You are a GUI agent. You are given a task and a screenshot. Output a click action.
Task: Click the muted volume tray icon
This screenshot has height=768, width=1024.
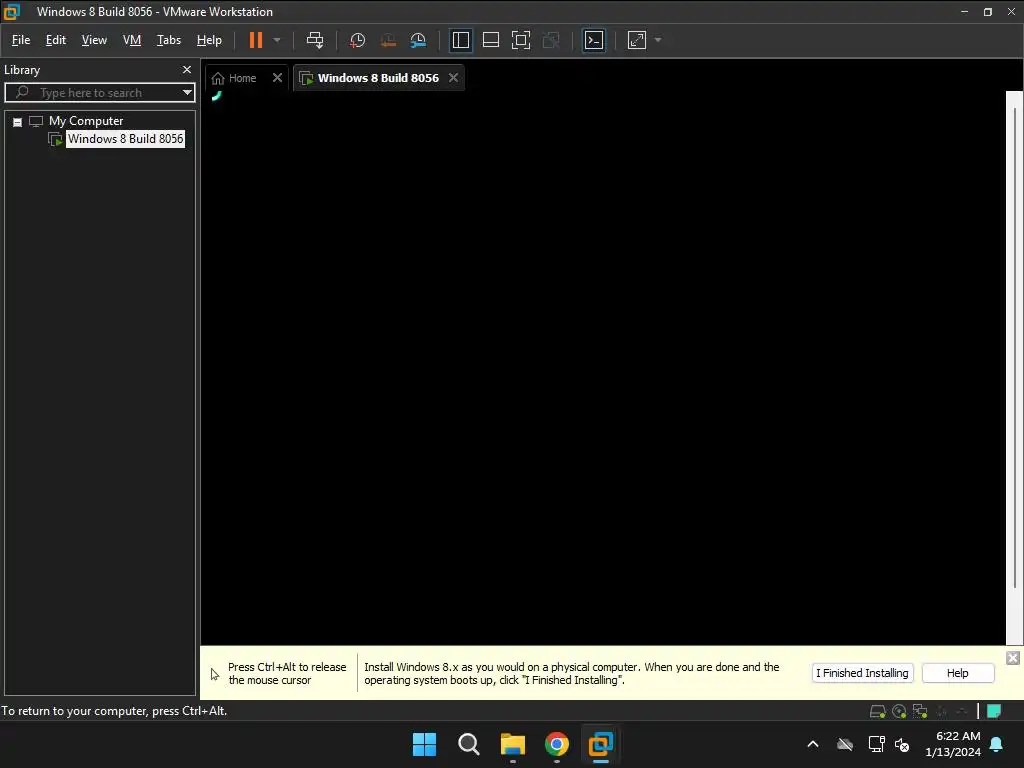coord(903,744)
